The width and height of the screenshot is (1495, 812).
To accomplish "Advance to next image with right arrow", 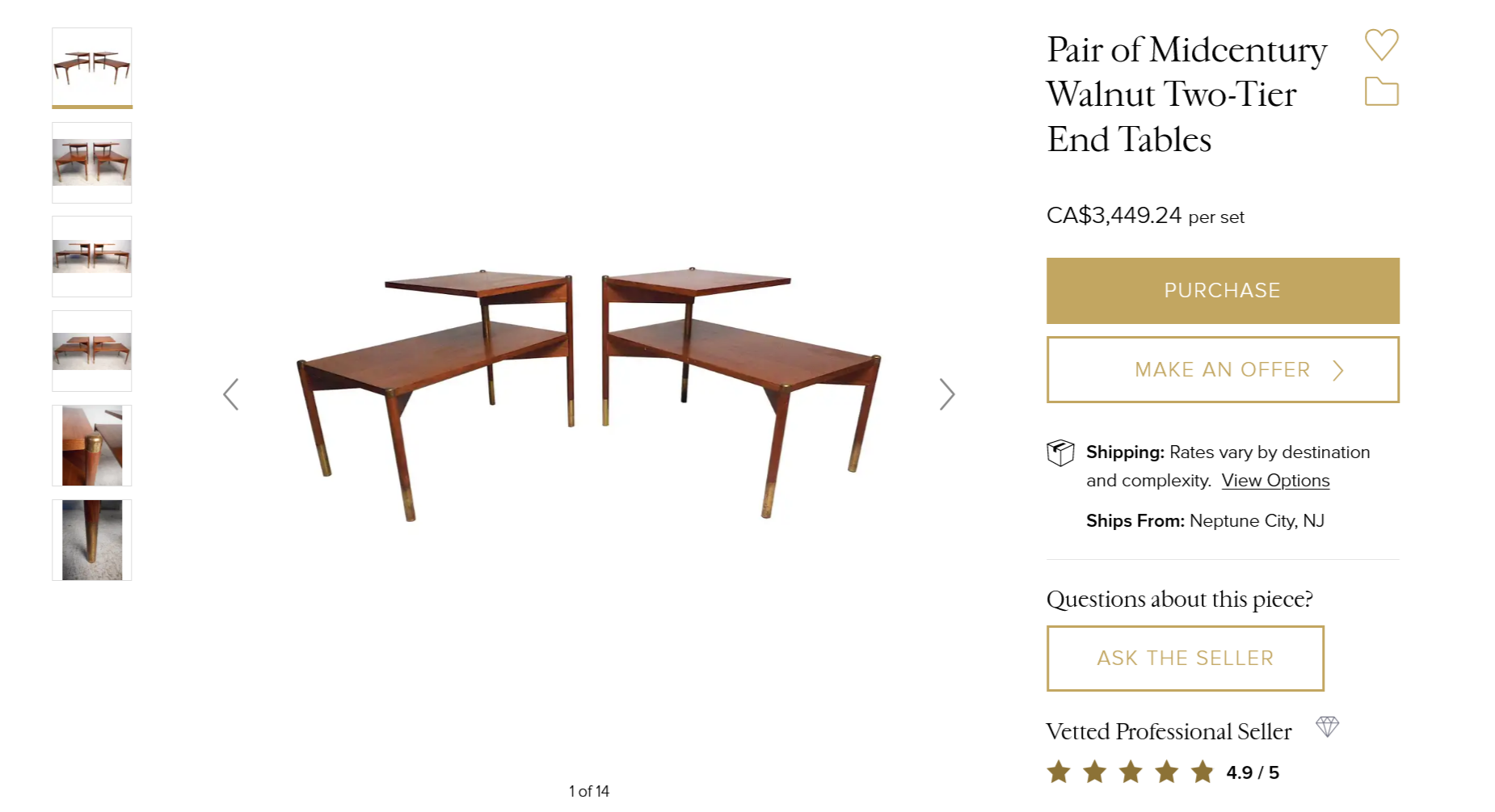I will 947,394.
